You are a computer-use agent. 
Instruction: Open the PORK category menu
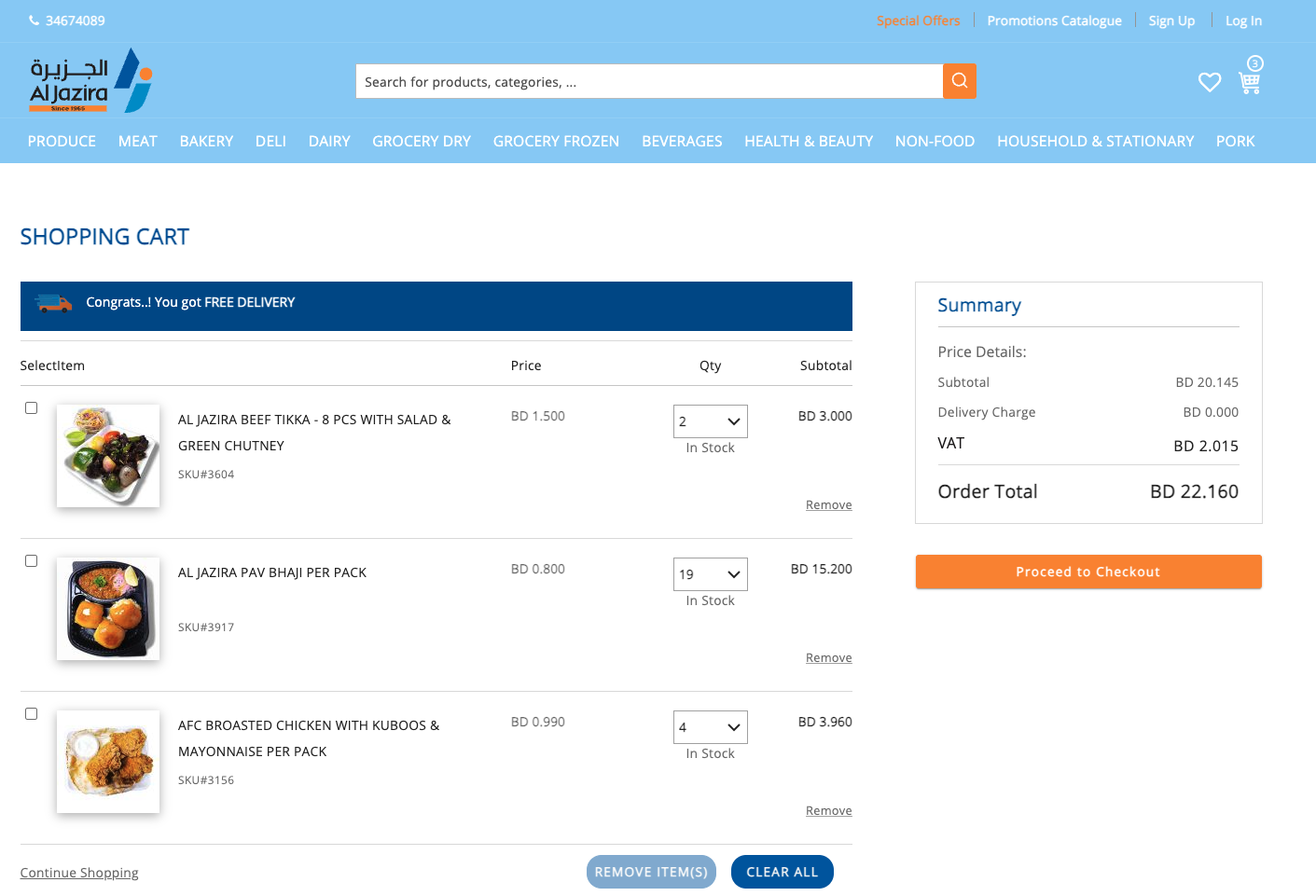click(1235, 141)
